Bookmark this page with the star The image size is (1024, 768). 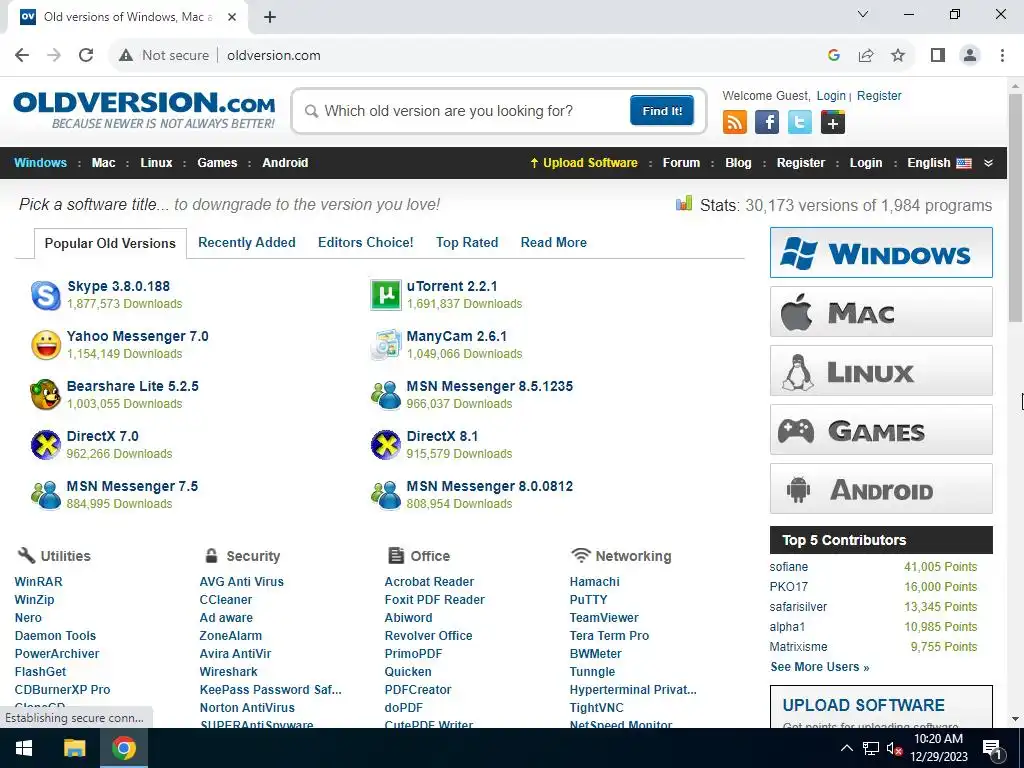coord(898,55)
